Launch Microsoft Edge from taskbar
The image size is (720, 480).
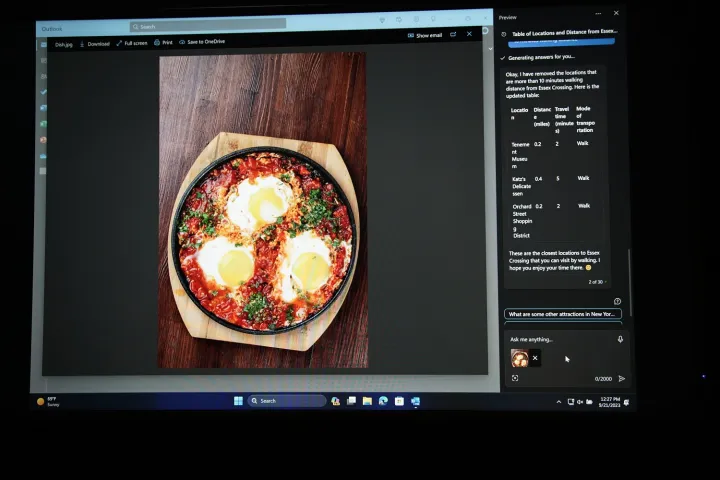coord(383,401)
